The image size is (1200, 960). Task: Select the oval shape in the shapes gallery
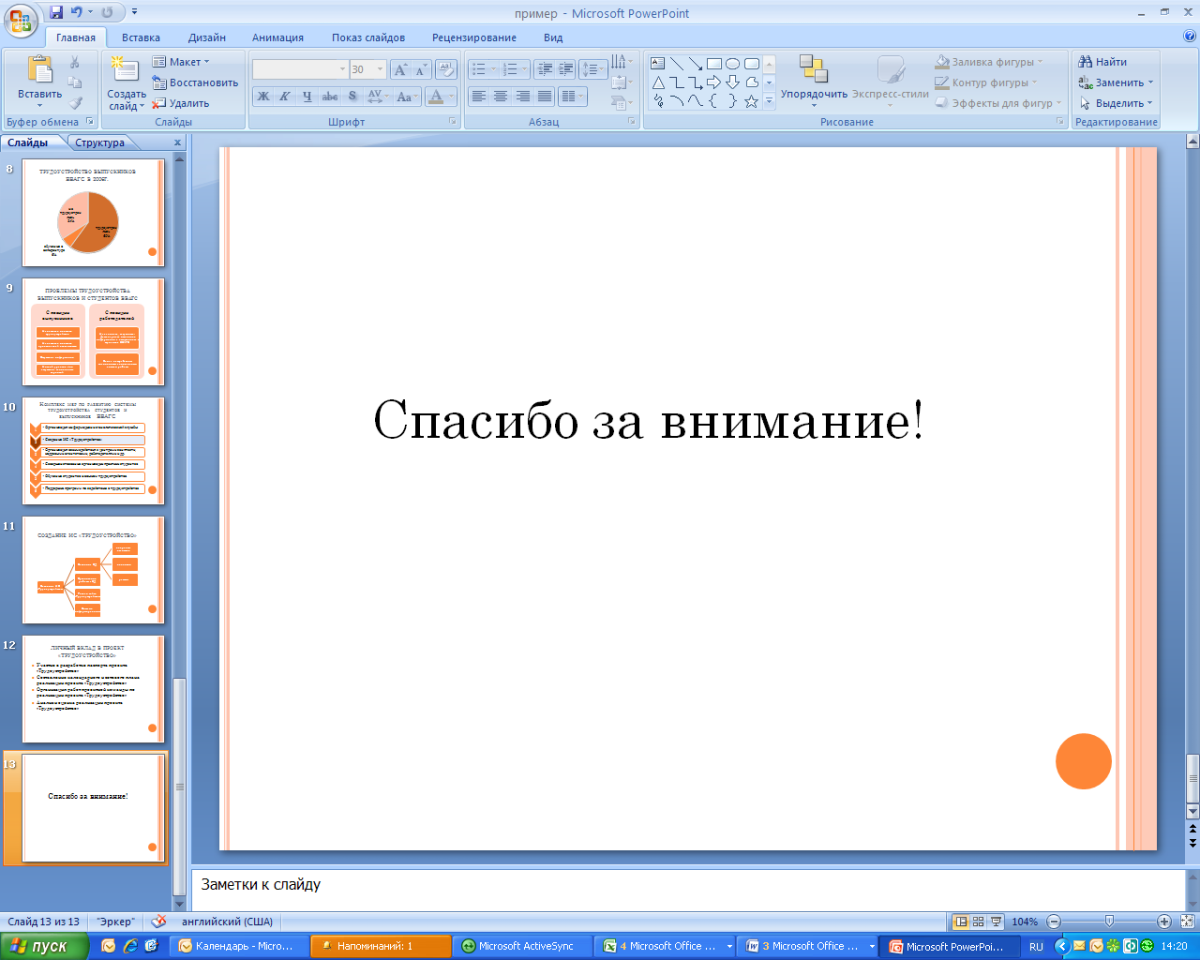(x=732, y=63)
